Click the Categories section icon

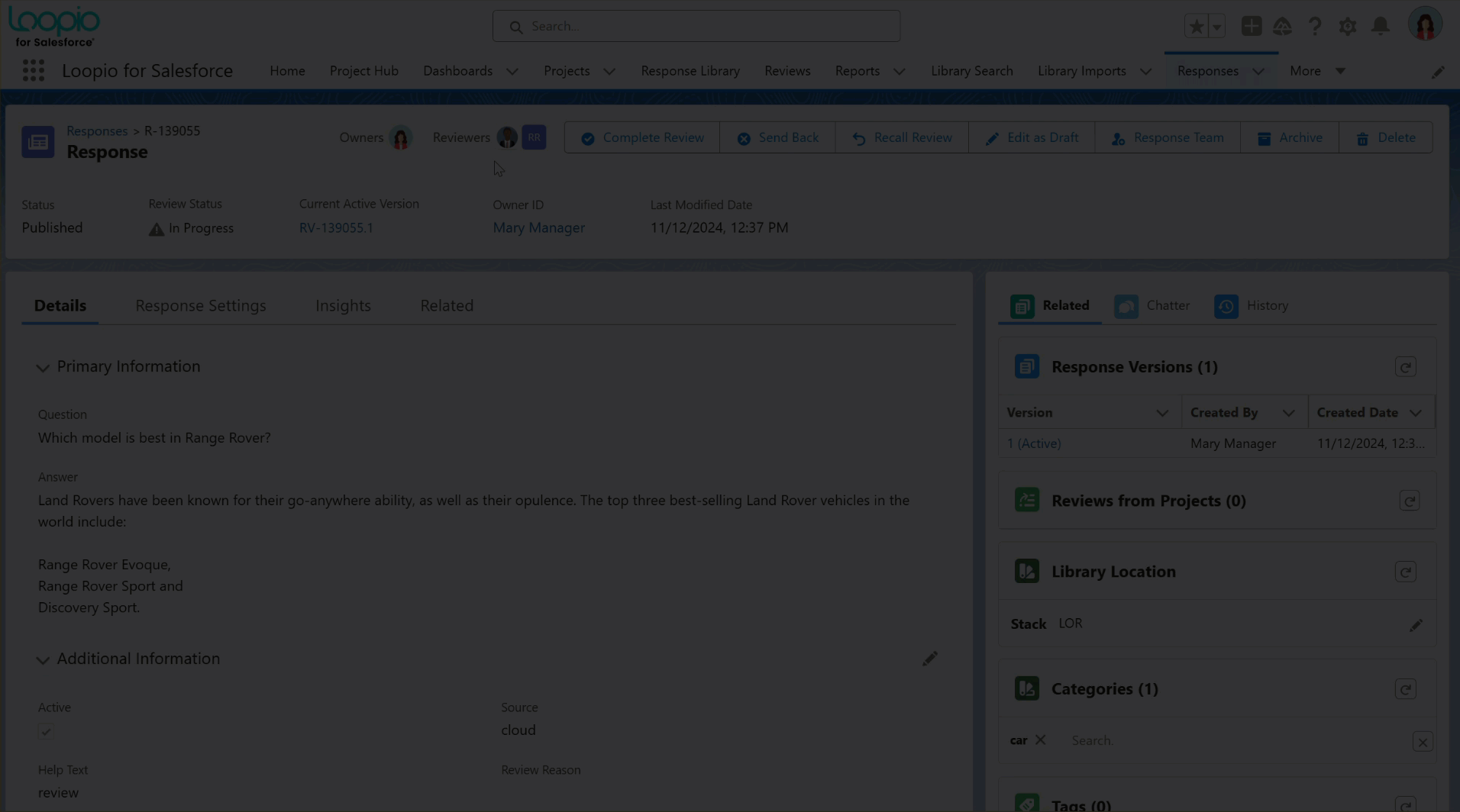click(1026, 689)
